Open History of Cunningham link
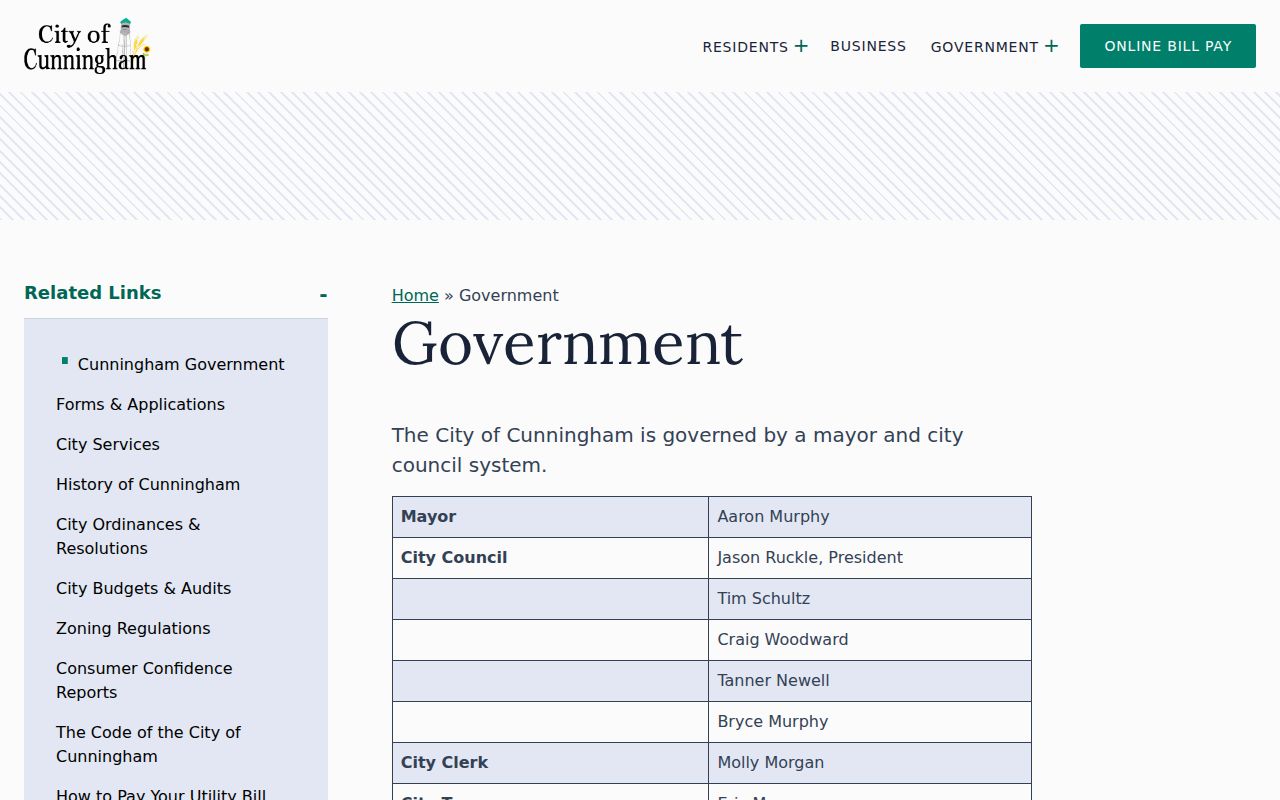The height and width of the screenshot is (800, 1280). tap(148, 484)
